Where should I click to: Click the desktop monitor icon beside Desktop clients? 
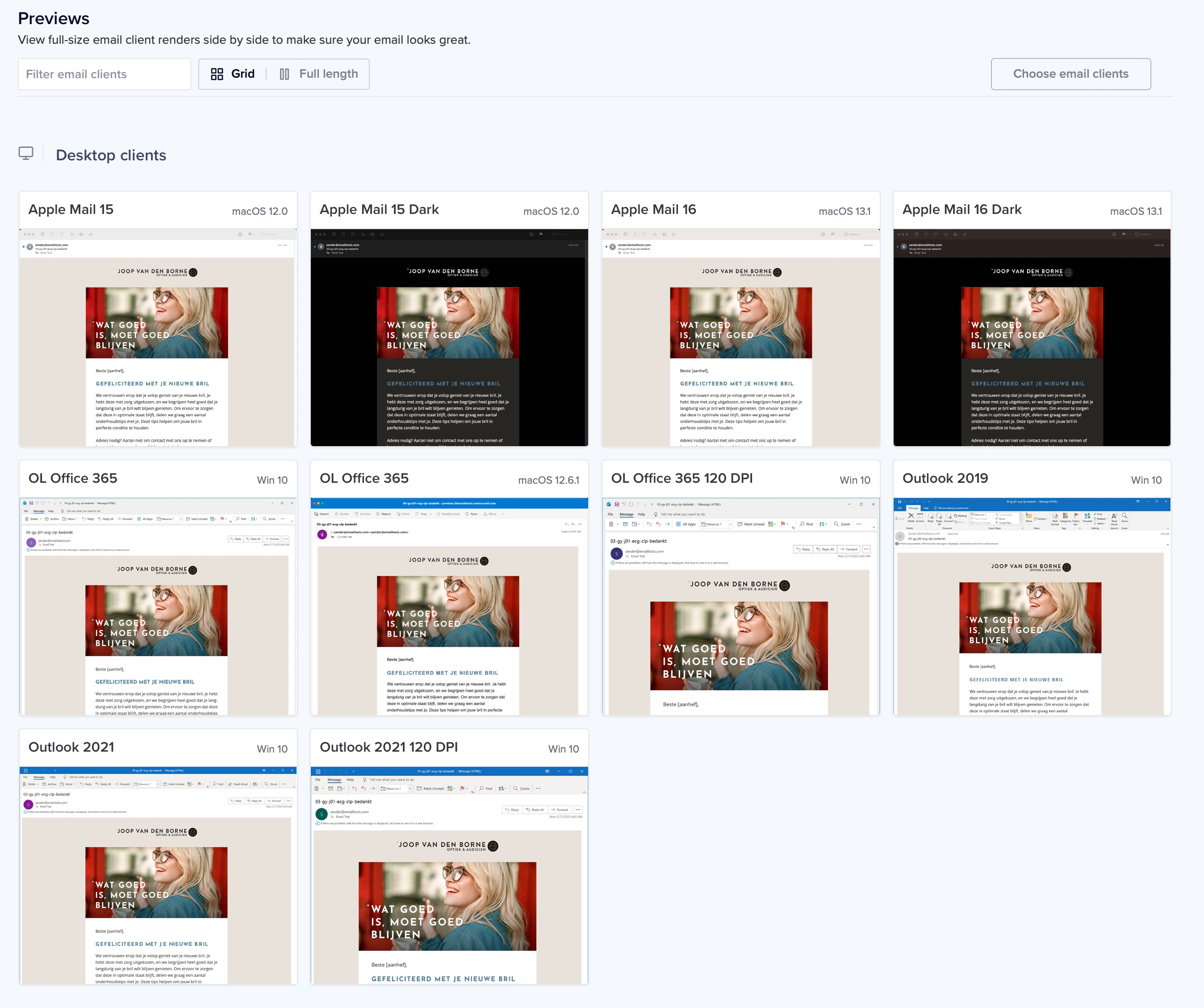[26, 153]
